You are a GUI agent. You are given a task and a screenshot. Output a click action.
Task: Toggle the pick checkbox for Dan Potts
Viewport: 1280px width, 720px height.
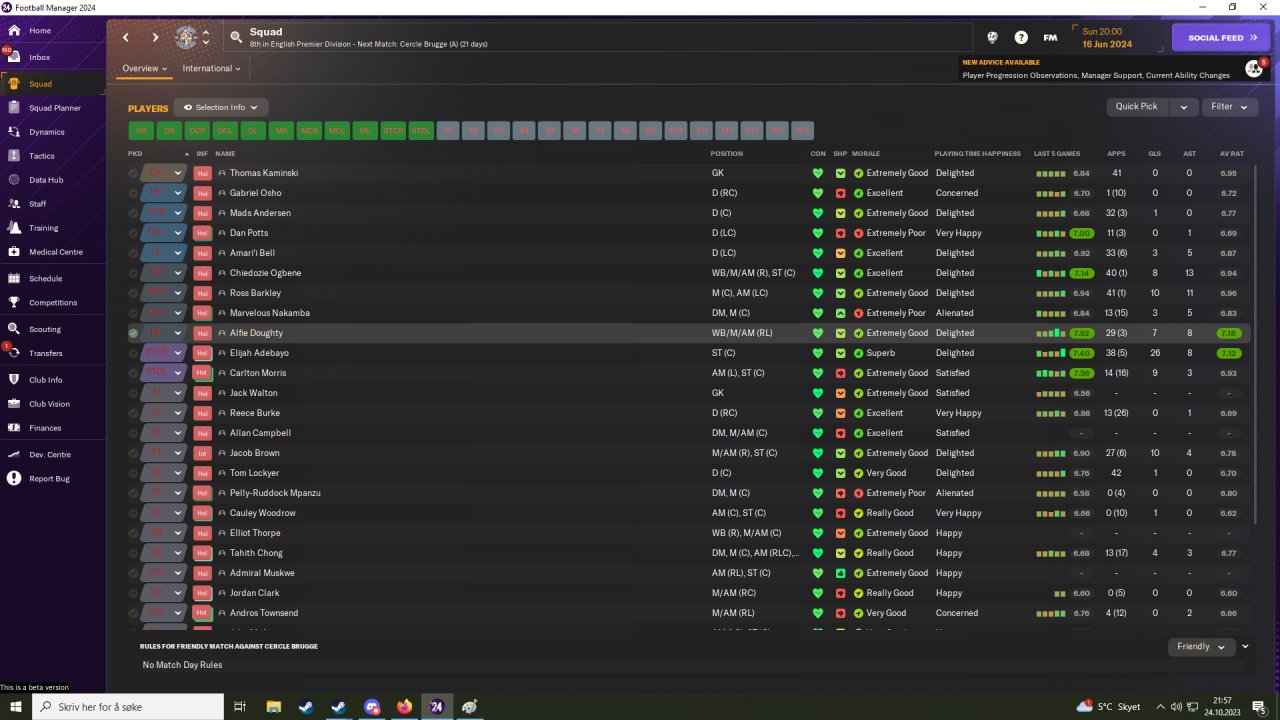tap(133, 233)
